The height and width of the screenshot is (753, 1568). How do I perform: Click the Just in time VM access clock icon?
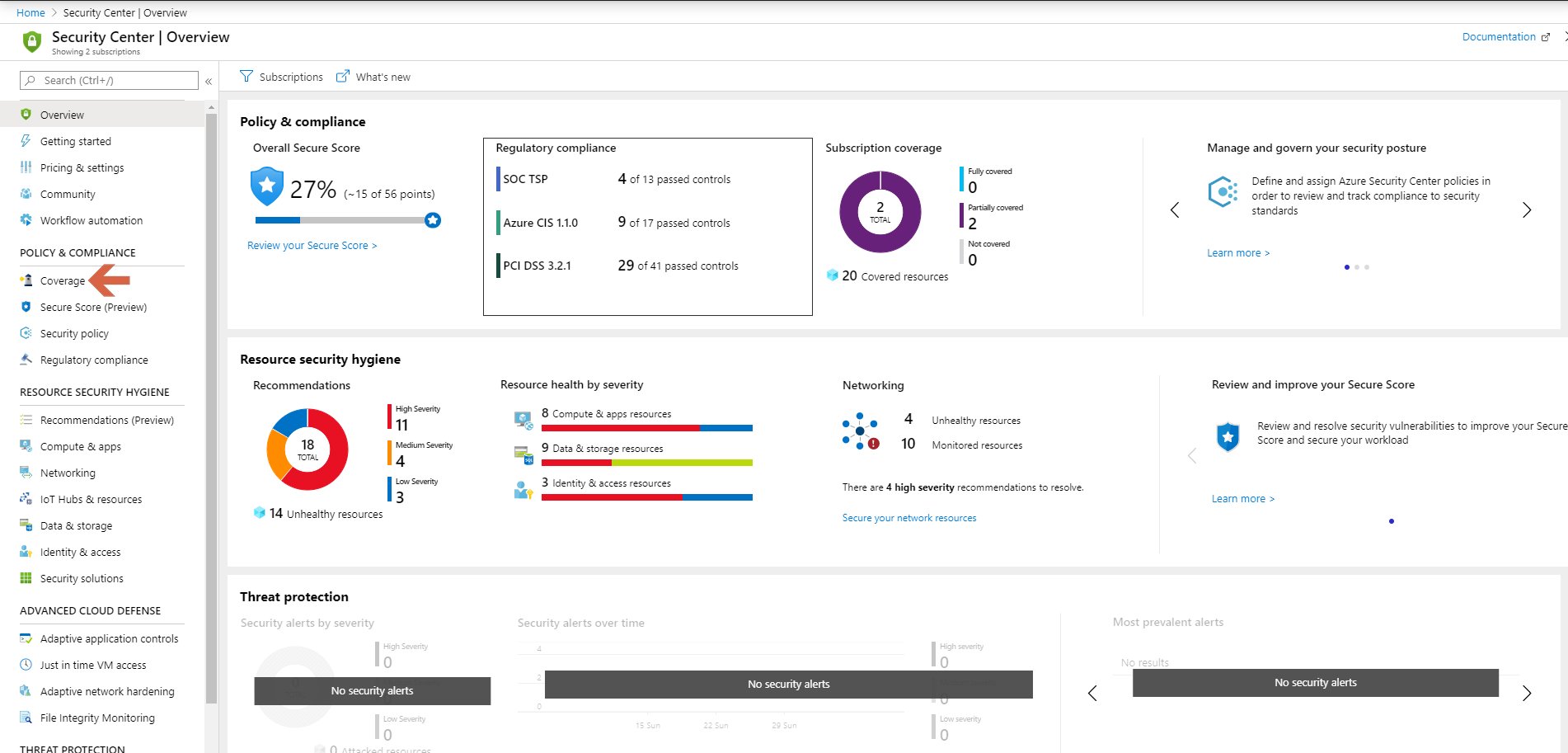[x=26, y=665]
